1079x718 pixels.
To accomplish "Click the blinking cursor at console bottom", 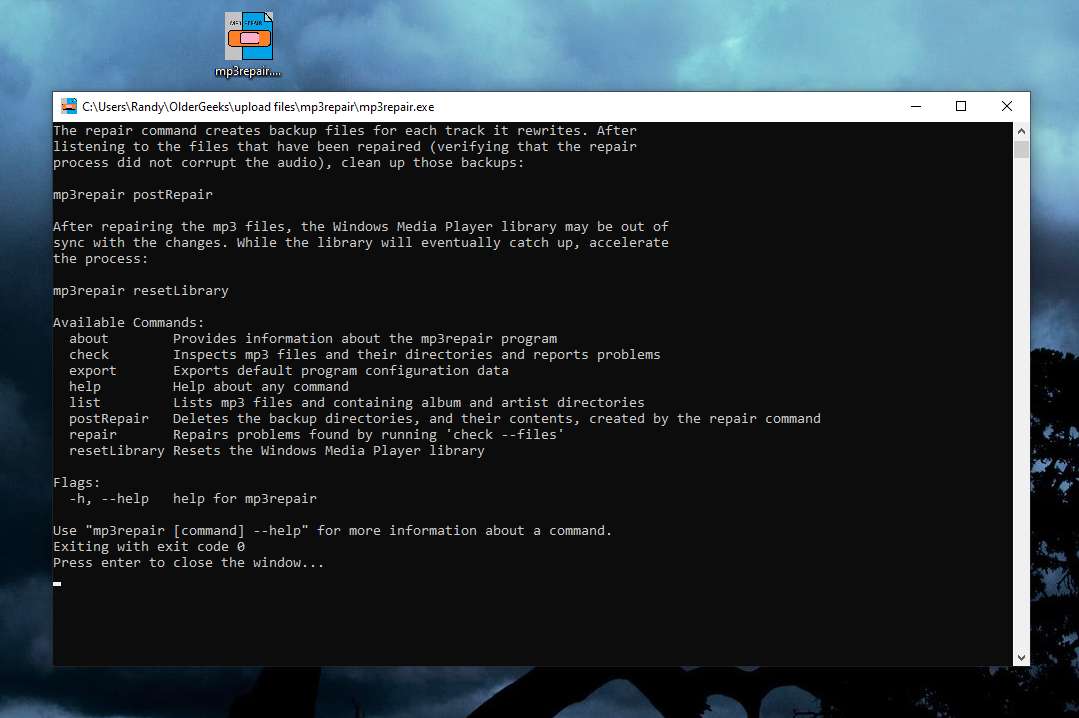I will tap(57, 583).
